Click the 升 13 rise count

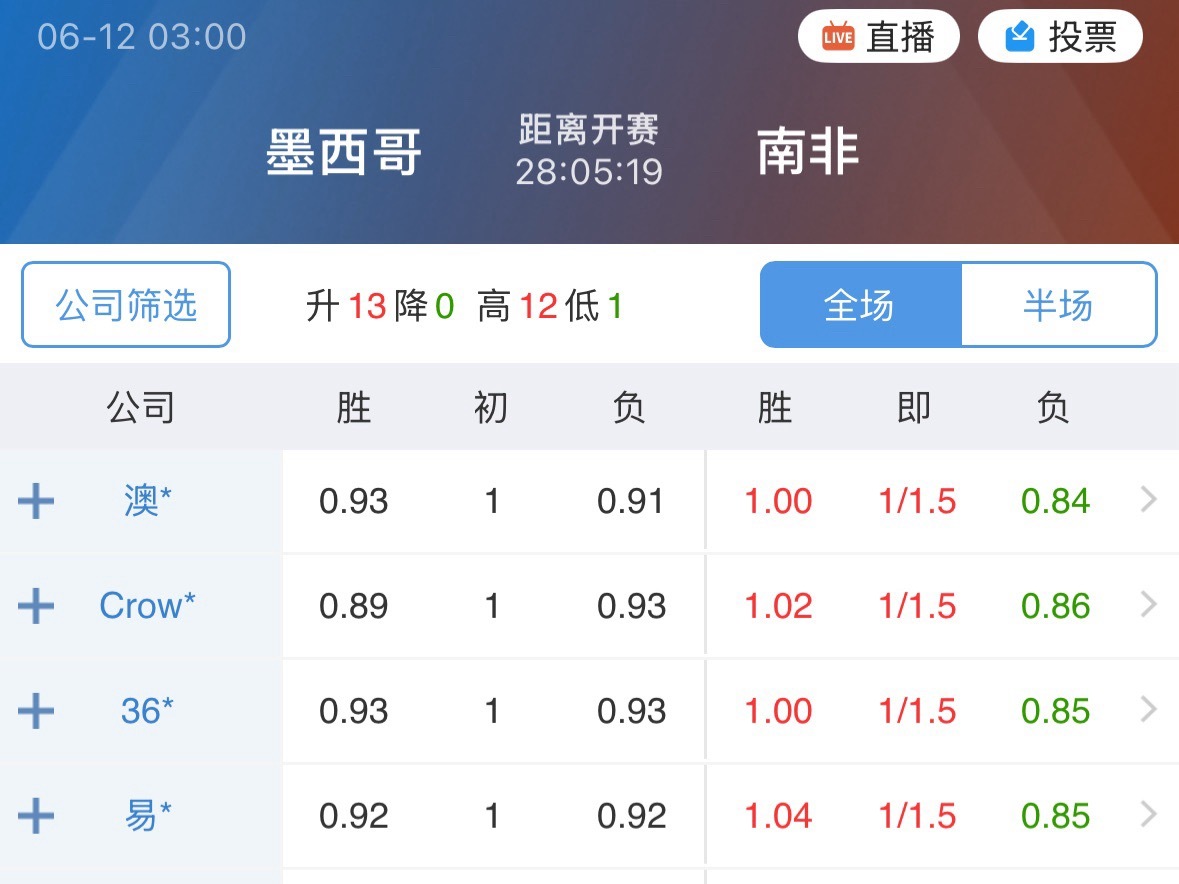pos(346,306)
